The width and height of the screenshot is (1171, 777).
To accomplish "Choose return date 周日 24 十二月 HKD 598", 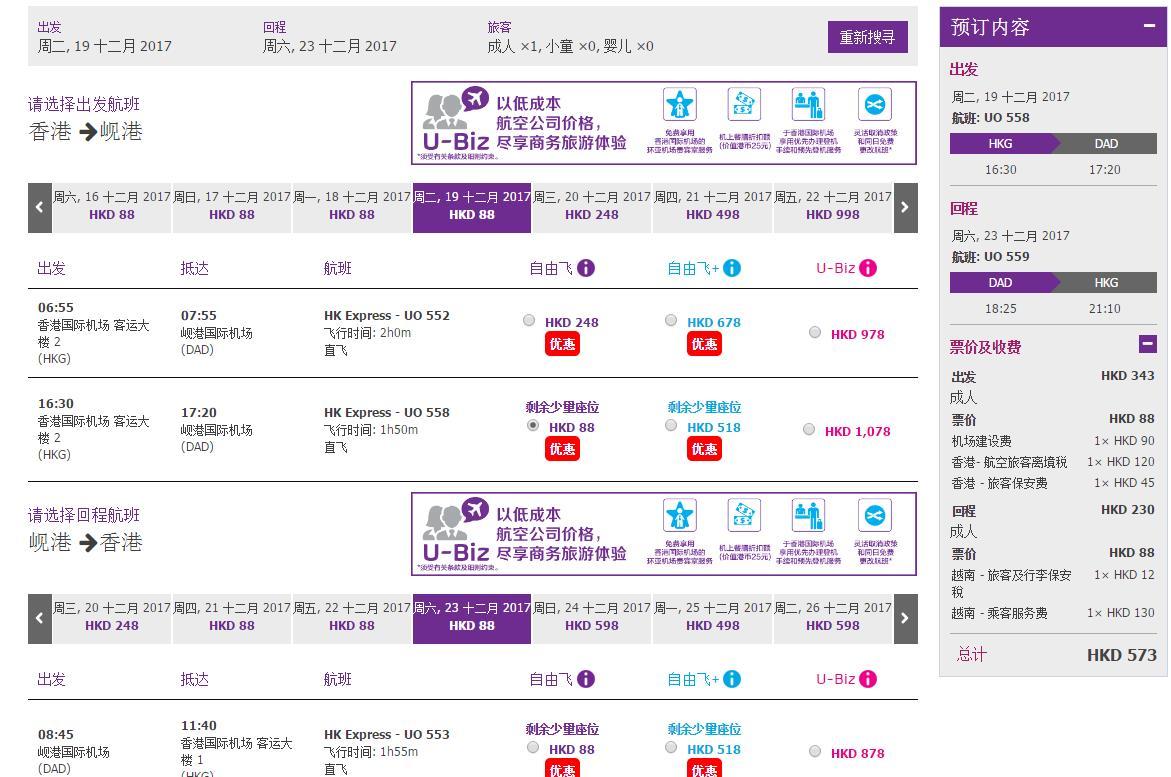I will click(592, 619).
